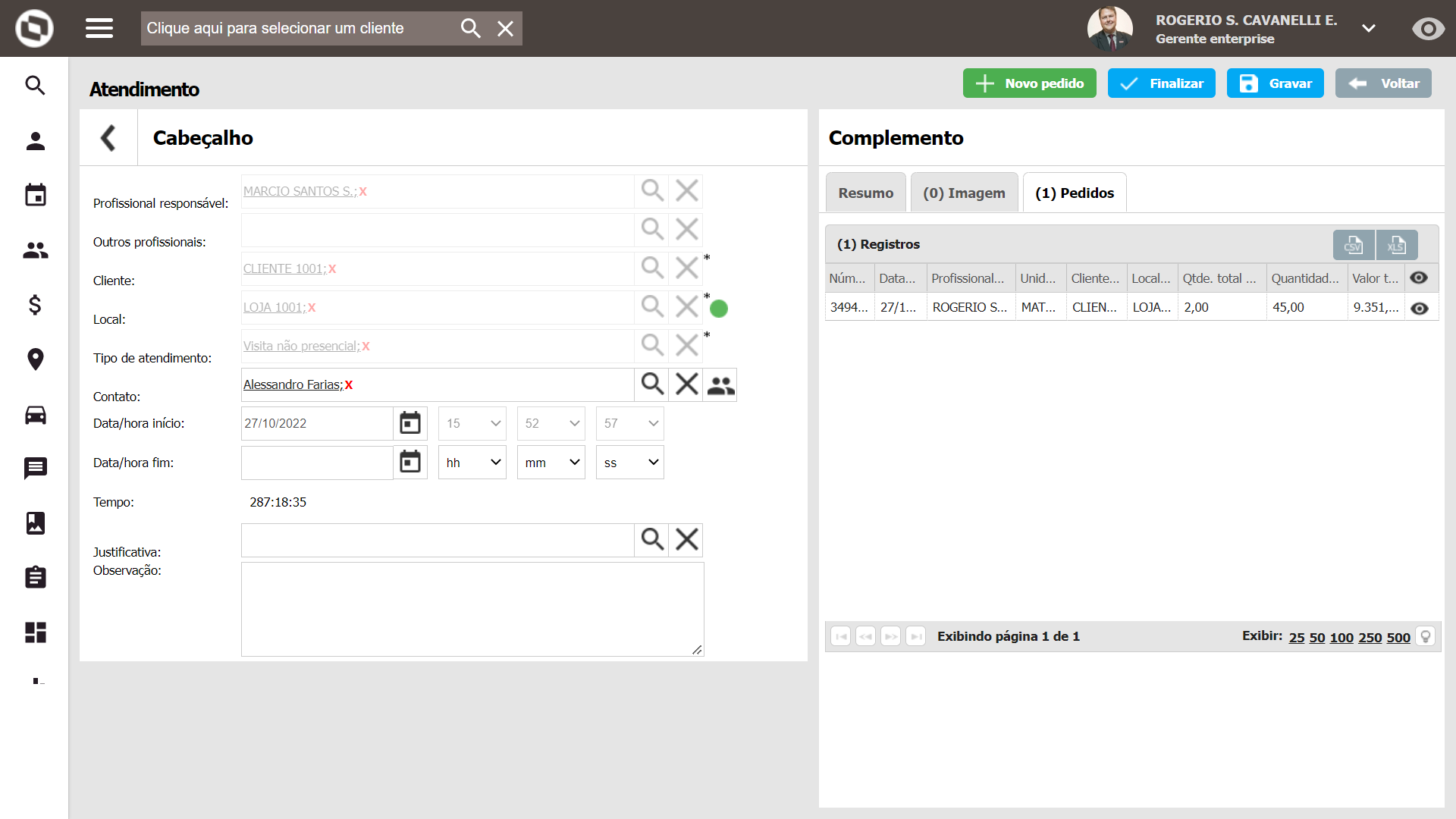Screen dimensions: 1456x819
Task: Export records to XLS file
Action: [x=1397, y=245]
